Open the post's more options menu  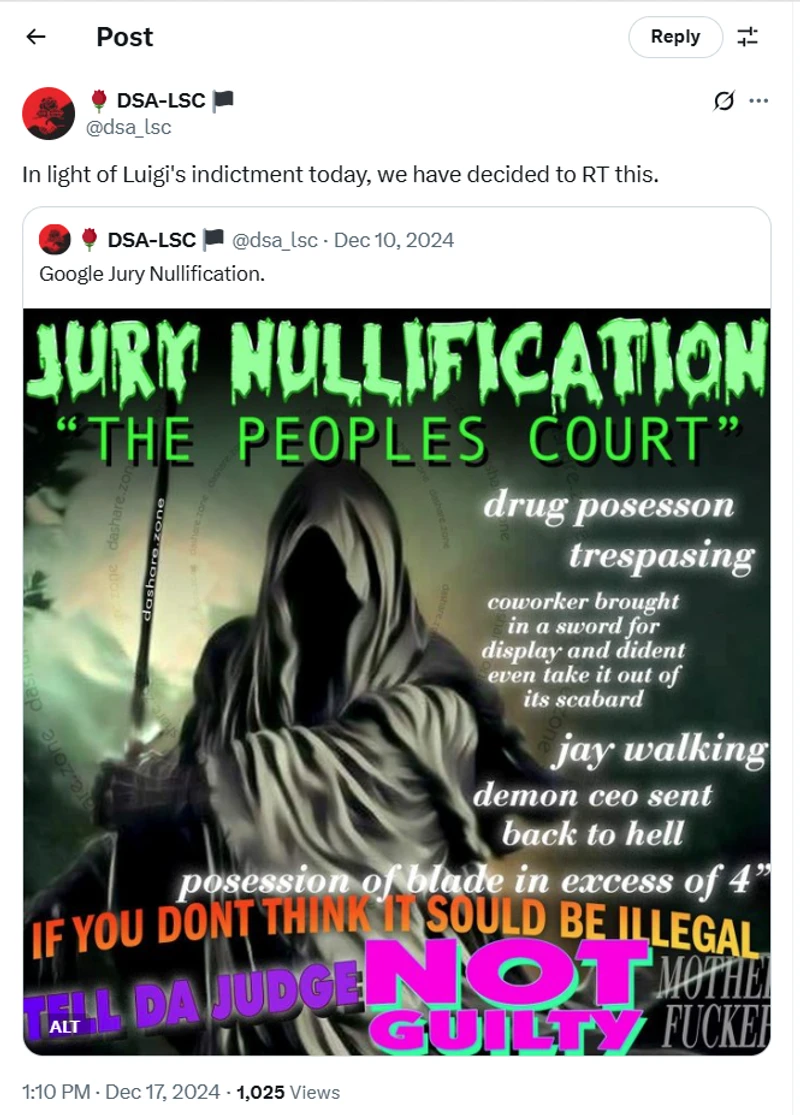759,101
